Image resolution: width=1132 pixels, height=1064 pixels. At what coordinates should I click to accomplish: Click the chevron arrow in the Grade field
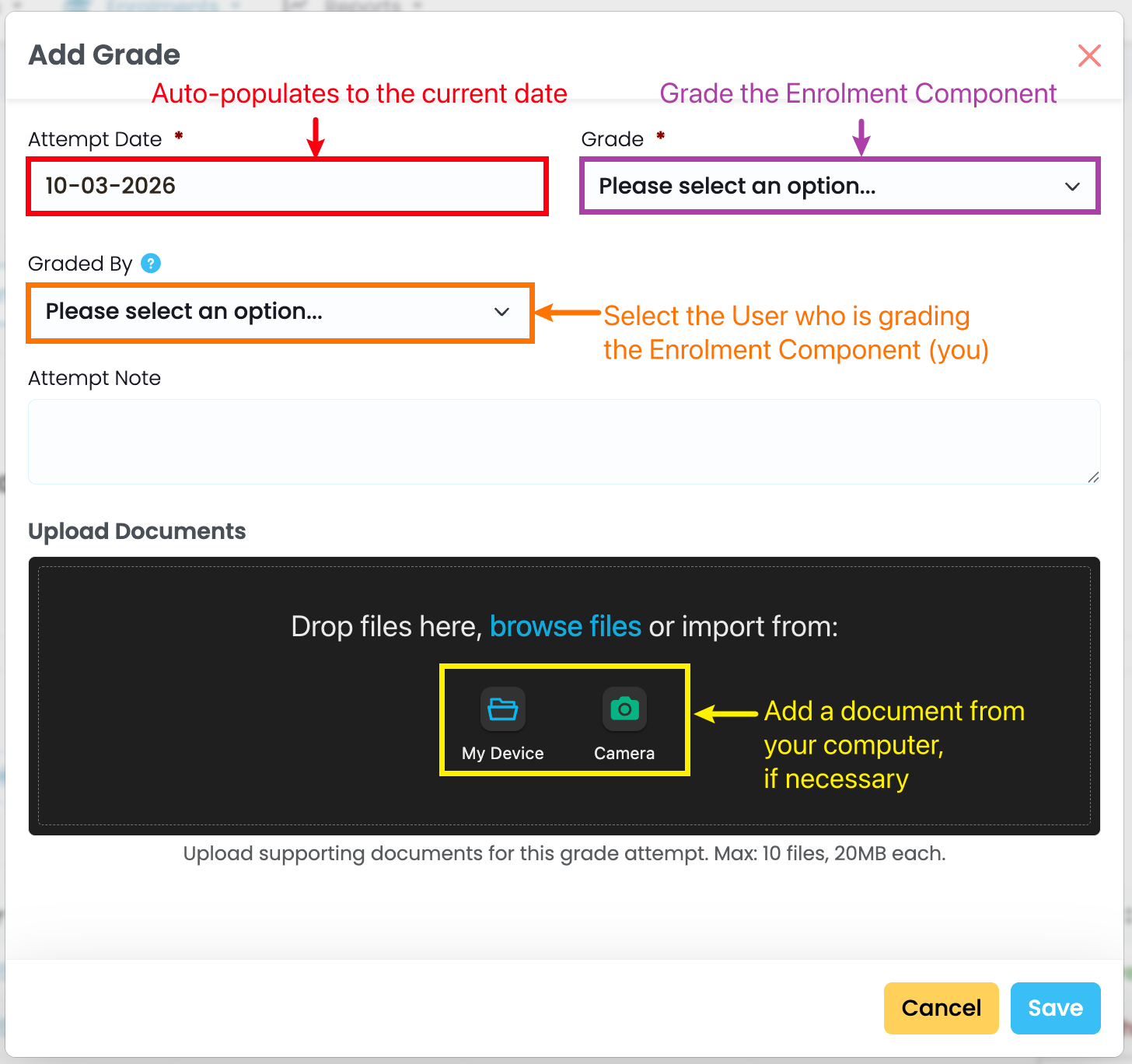click(x=1072, y=187)
